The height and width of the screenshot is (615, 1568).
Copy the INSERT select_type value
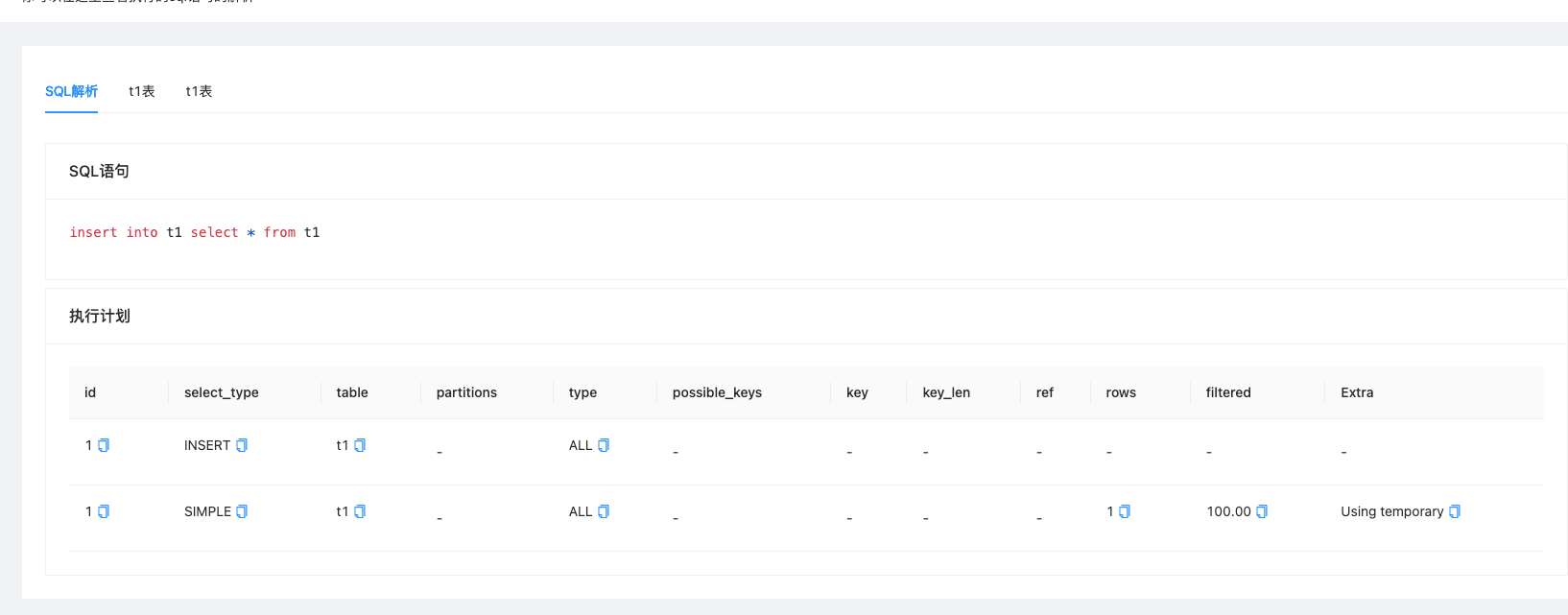point(242,445)
